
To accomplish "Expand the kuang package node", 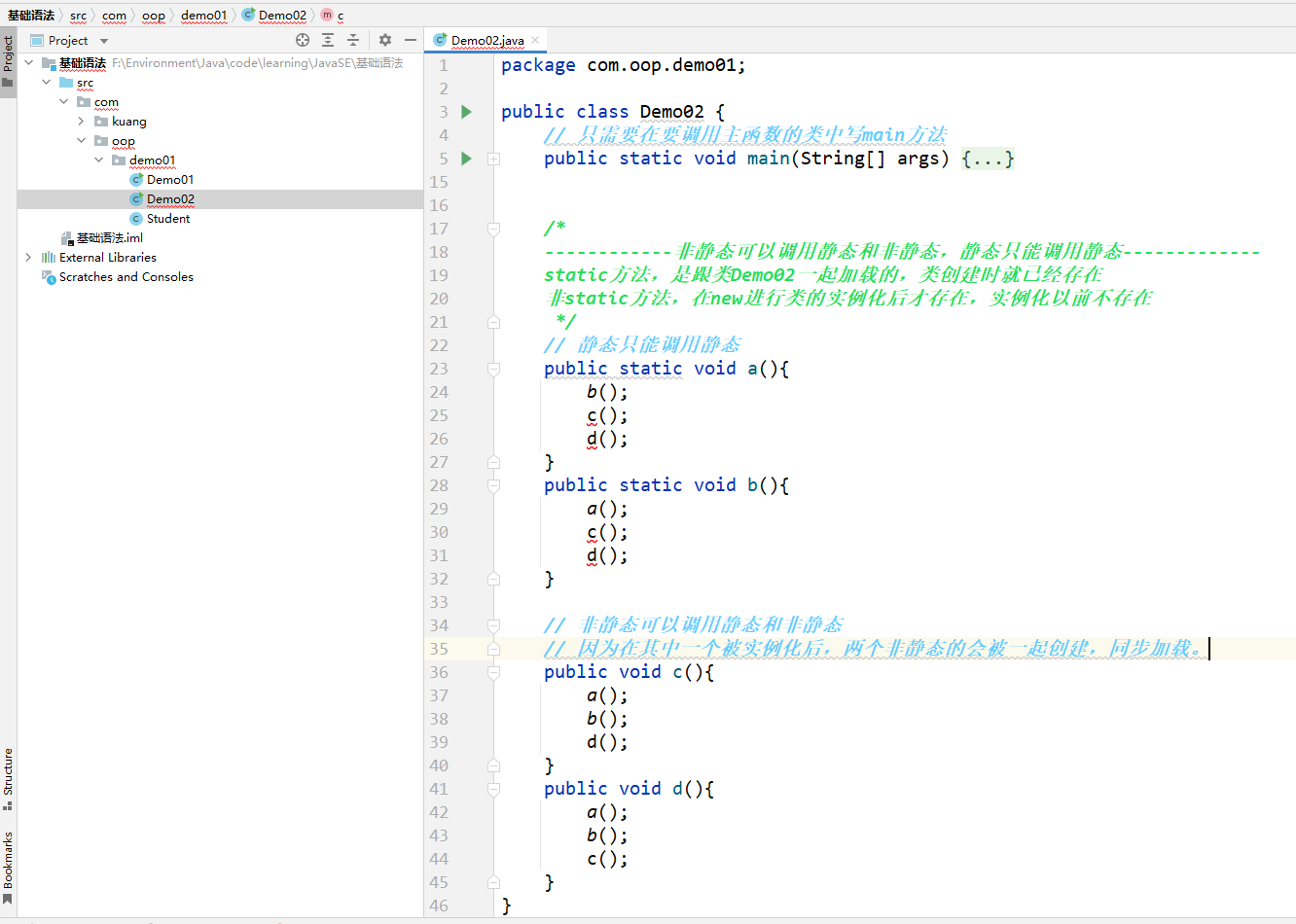I will click(82, 122).
